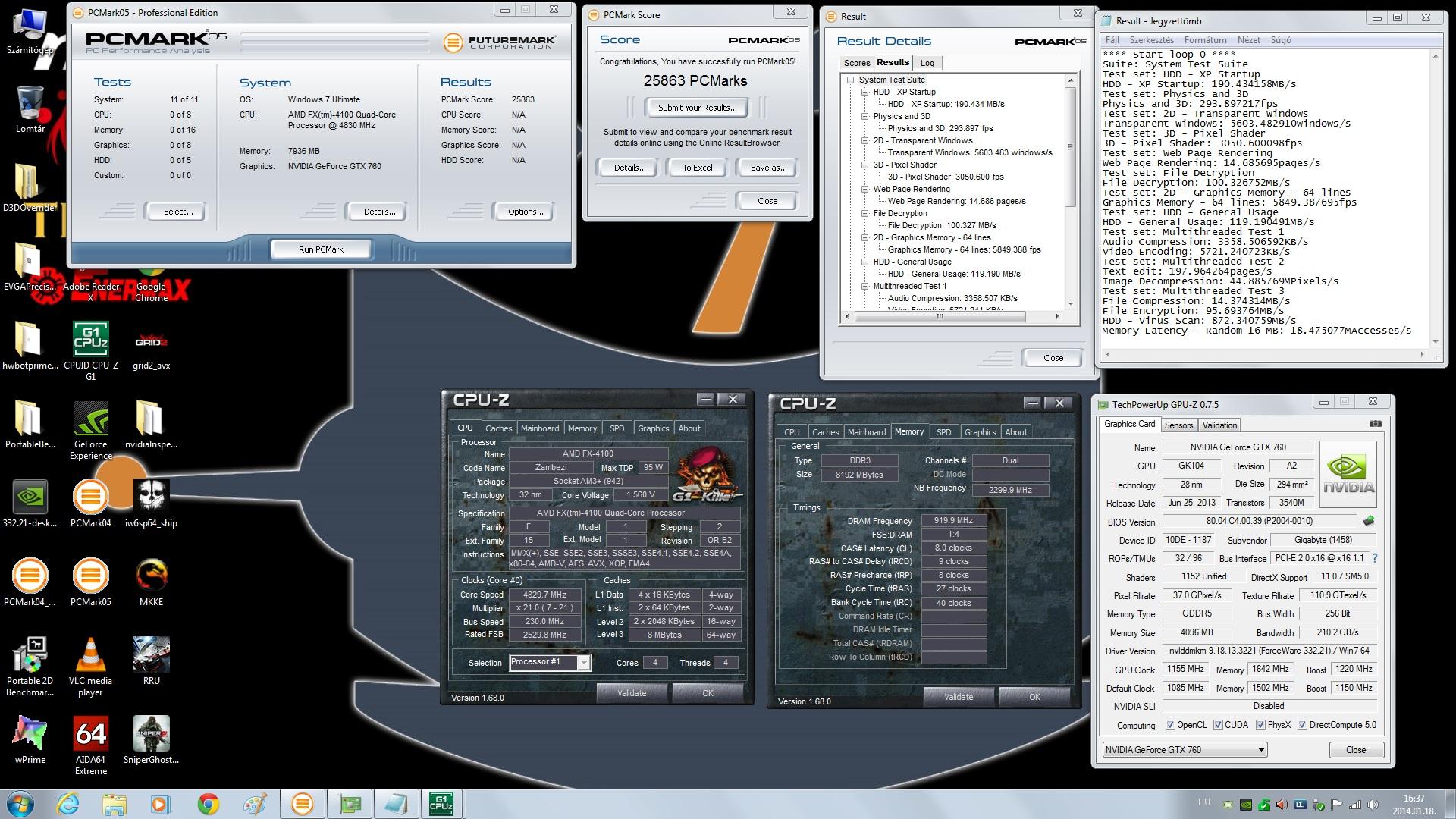The height and width of the screenshot is (819, 1456).
Task: Open Szerkesztés menu in Notepad
Action: [x=1151, y=40]
